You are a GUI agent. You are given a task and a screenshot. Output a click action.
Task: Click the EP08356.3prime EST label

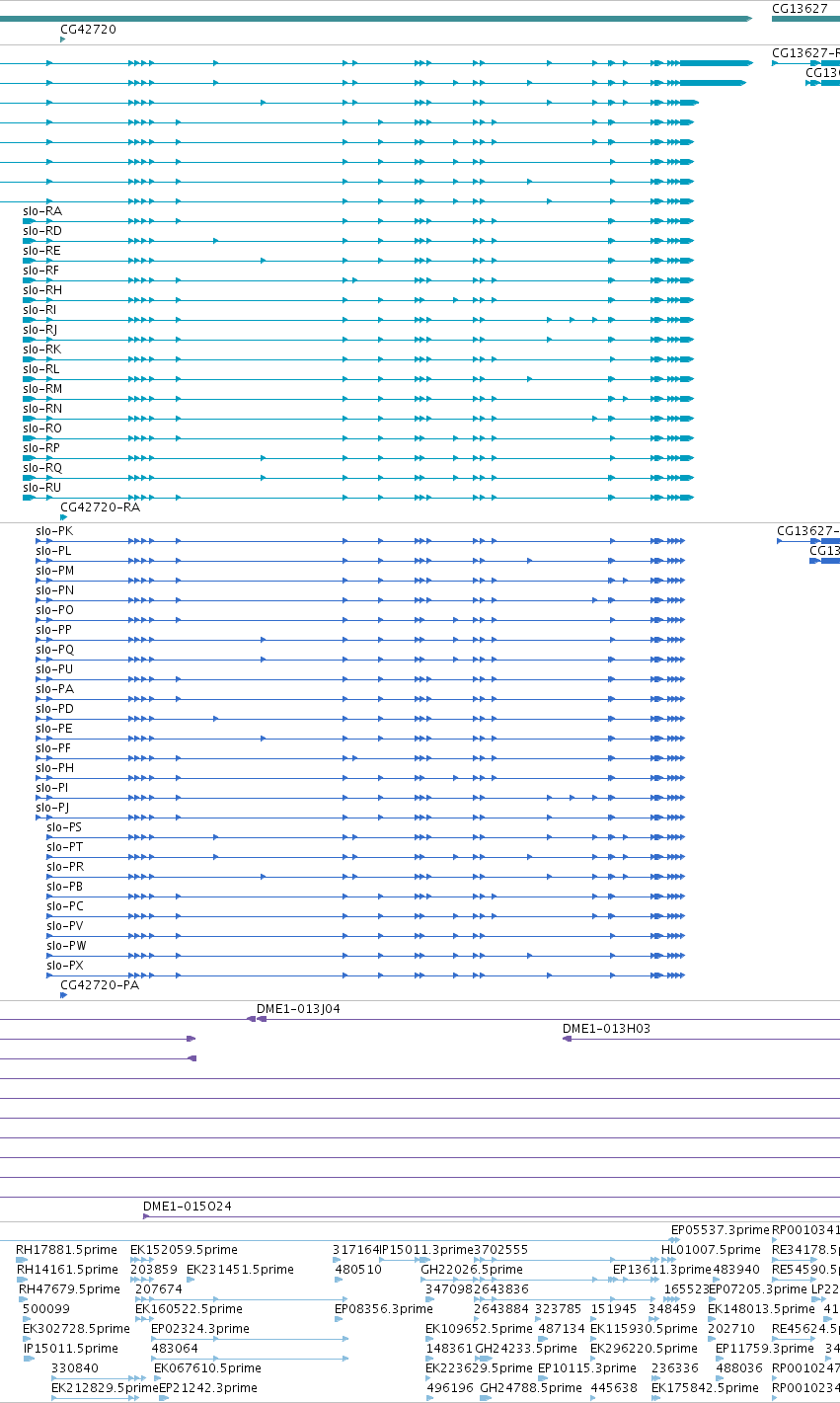pyautogui.click(x=384, y=1309)
